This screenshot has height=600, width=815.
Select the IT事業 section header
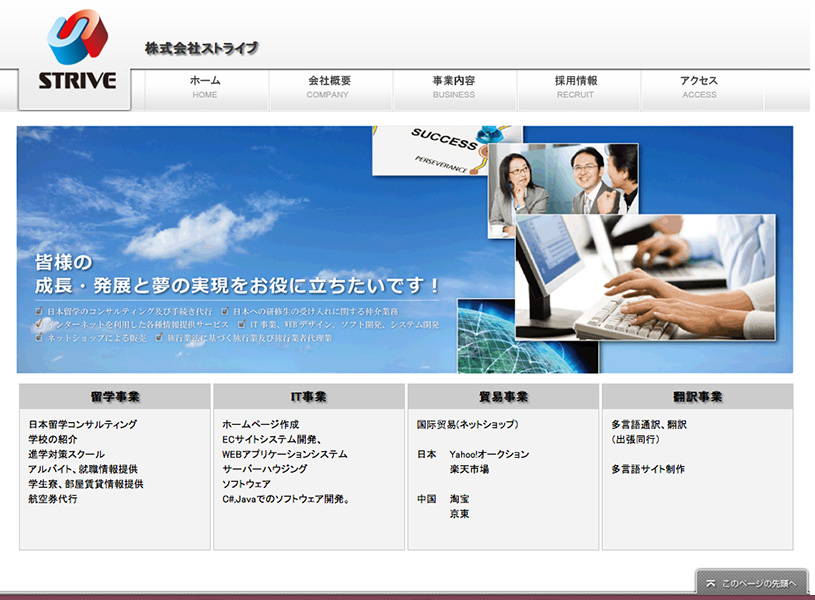click(x=309, y=397)
